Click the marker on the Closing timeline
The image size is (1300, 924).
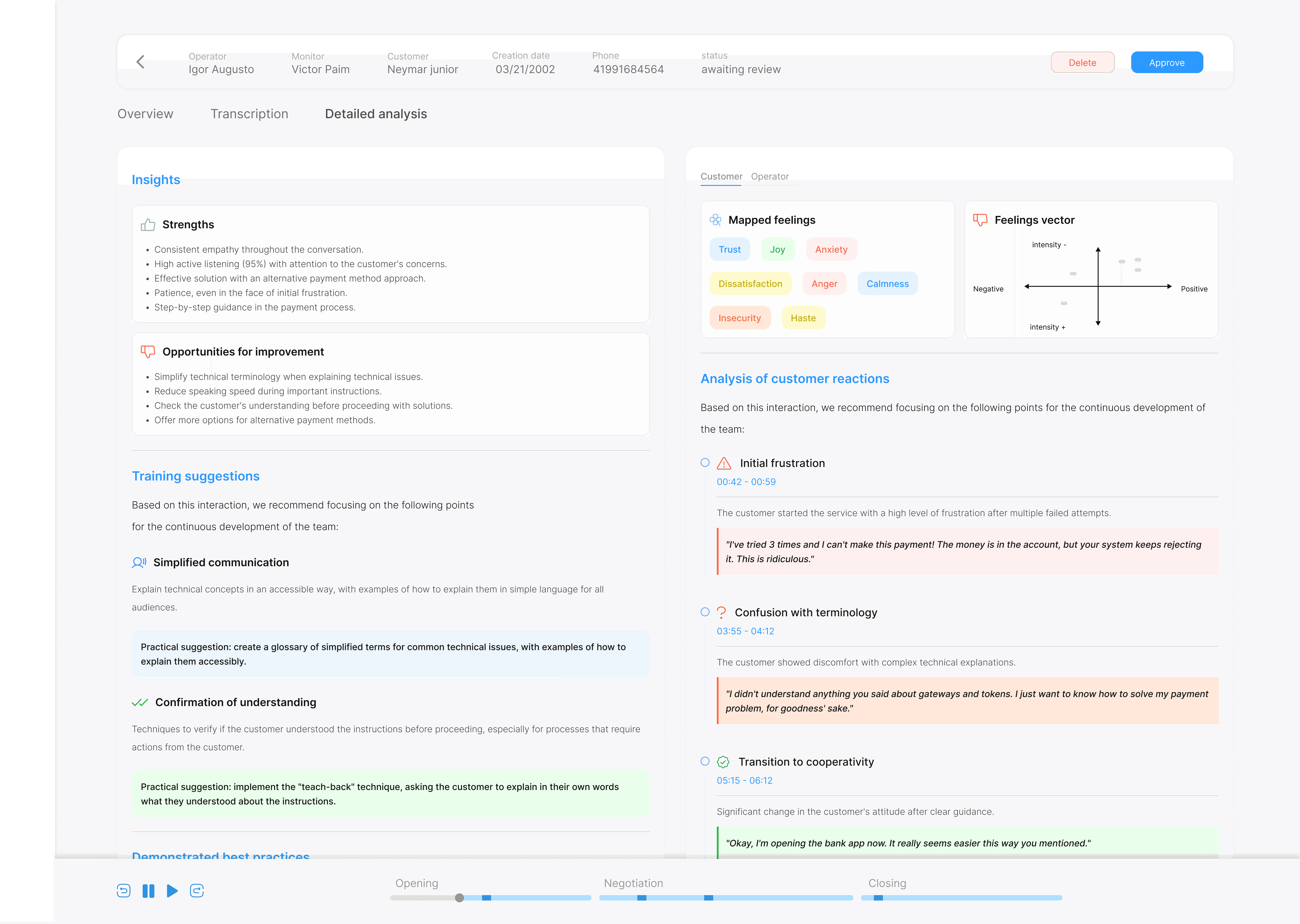878,898
